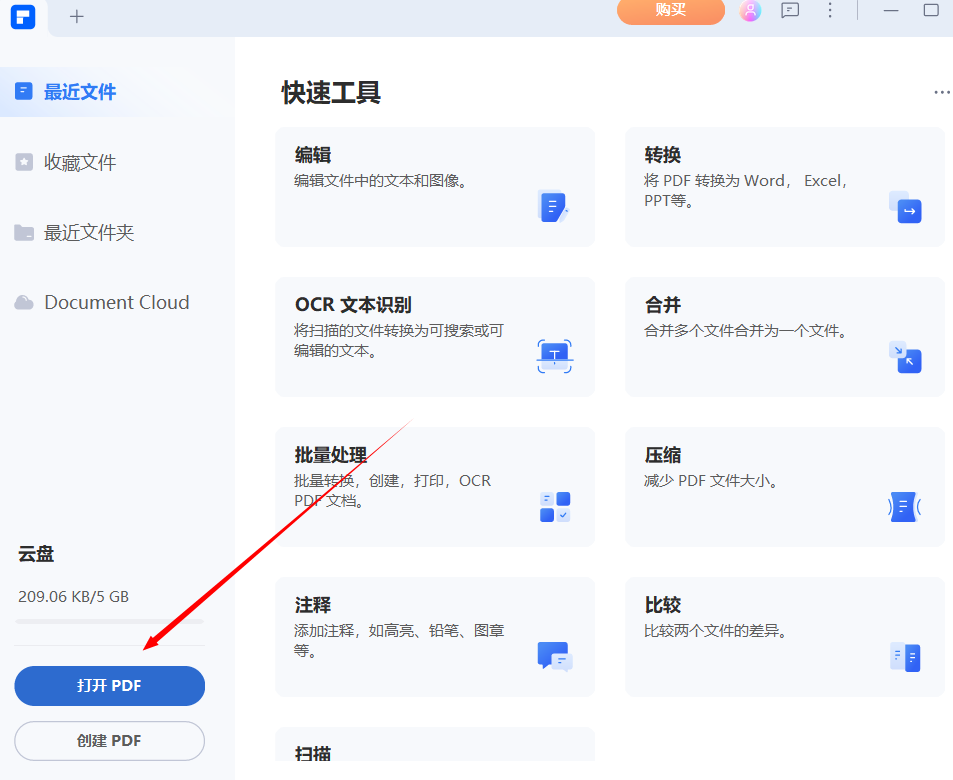Select the 注释 (Annotate) tool icon
Viewport: 953px width, 780px height.
553,657
